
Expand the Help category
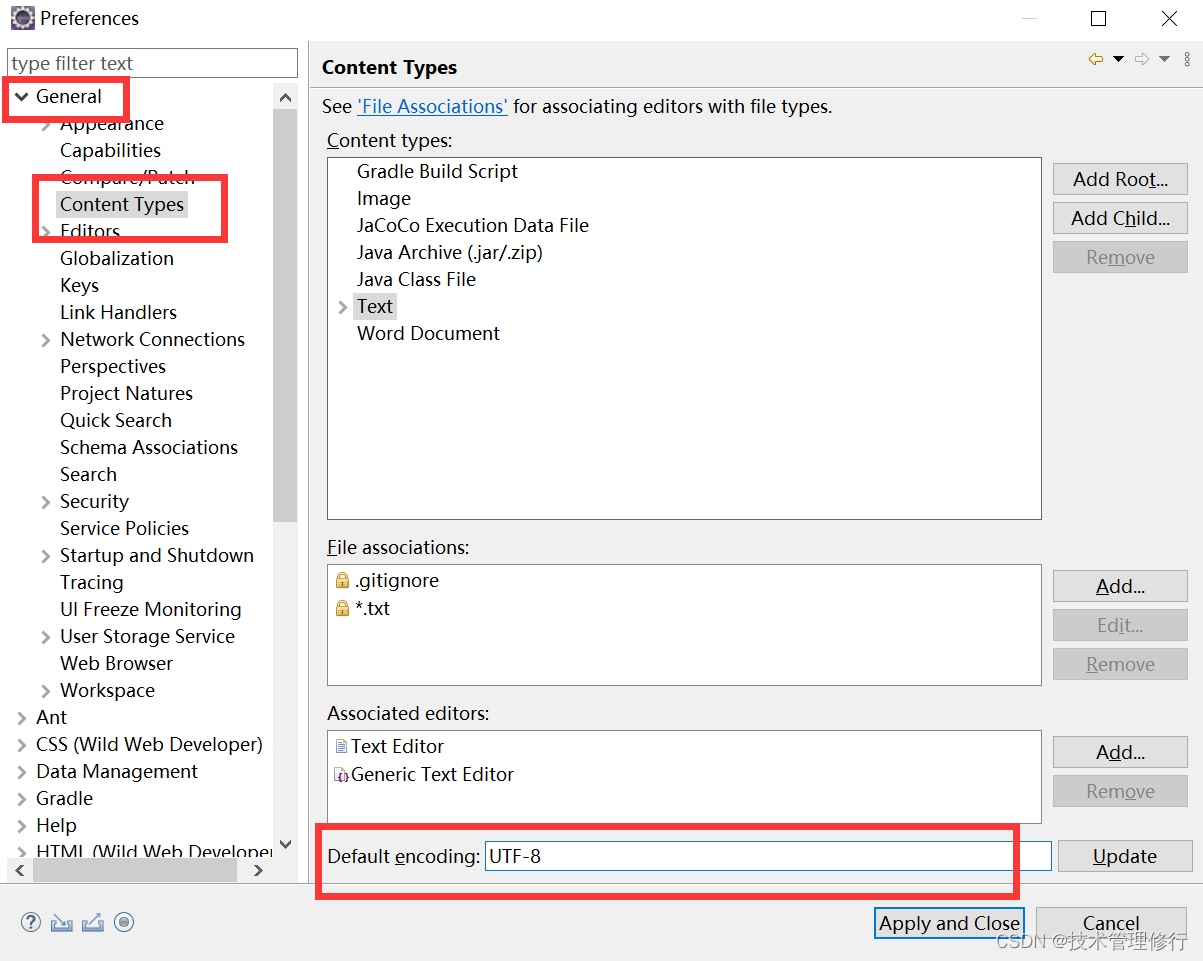point(22,826)
